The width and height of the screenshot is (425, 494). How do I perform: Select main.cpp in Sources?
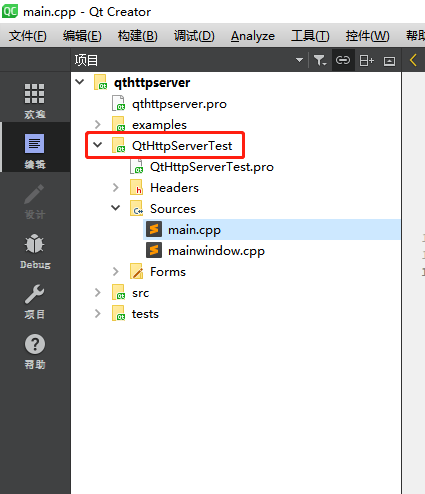tap(194, 230)
